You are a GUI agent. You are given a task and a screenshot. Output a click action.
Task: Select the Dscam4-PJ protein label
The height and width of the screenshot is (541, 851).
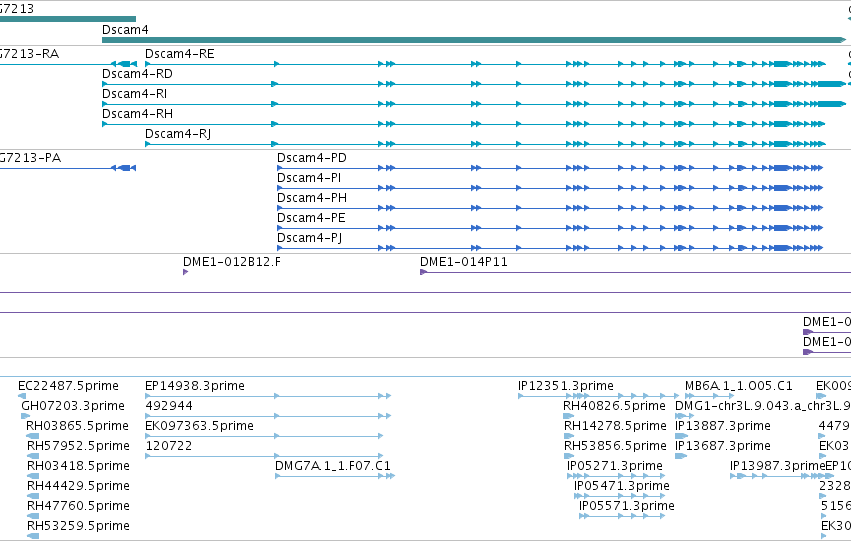coord(309,238)
